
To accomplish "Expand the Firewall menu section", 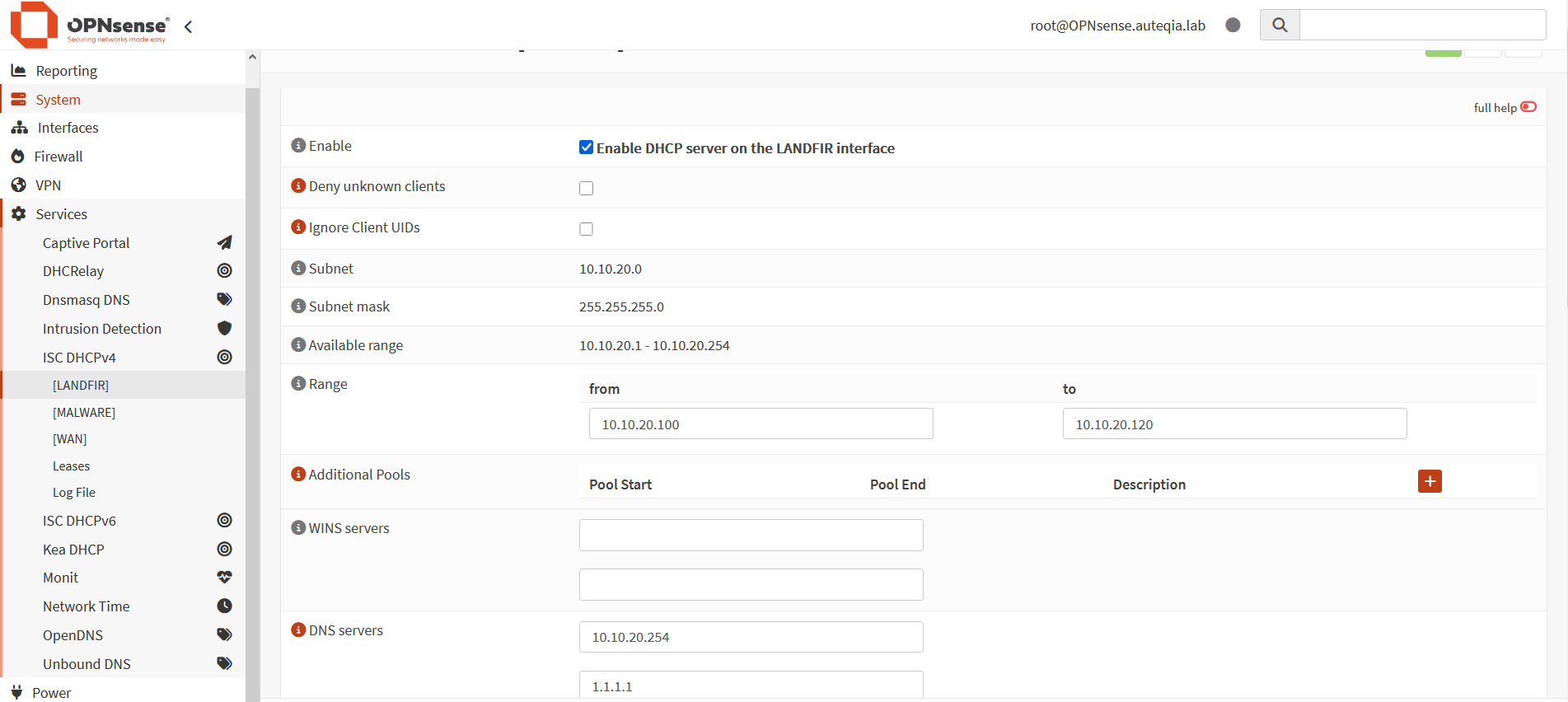I will click(59, 157).
